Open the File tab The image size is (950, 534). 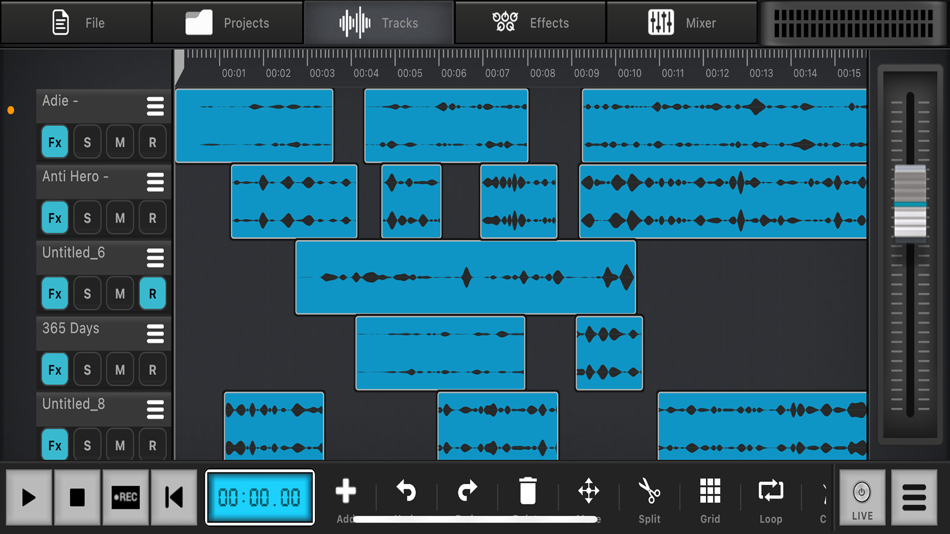pyautogui.click(x=76, y=22)
